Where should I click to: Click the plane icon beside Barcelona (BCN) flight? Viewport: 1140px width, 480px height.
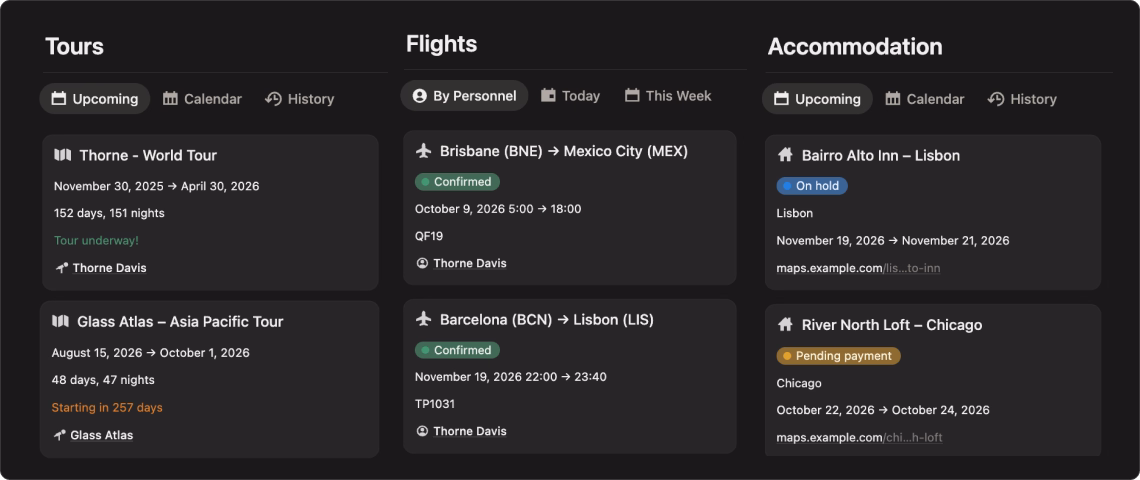424,319
